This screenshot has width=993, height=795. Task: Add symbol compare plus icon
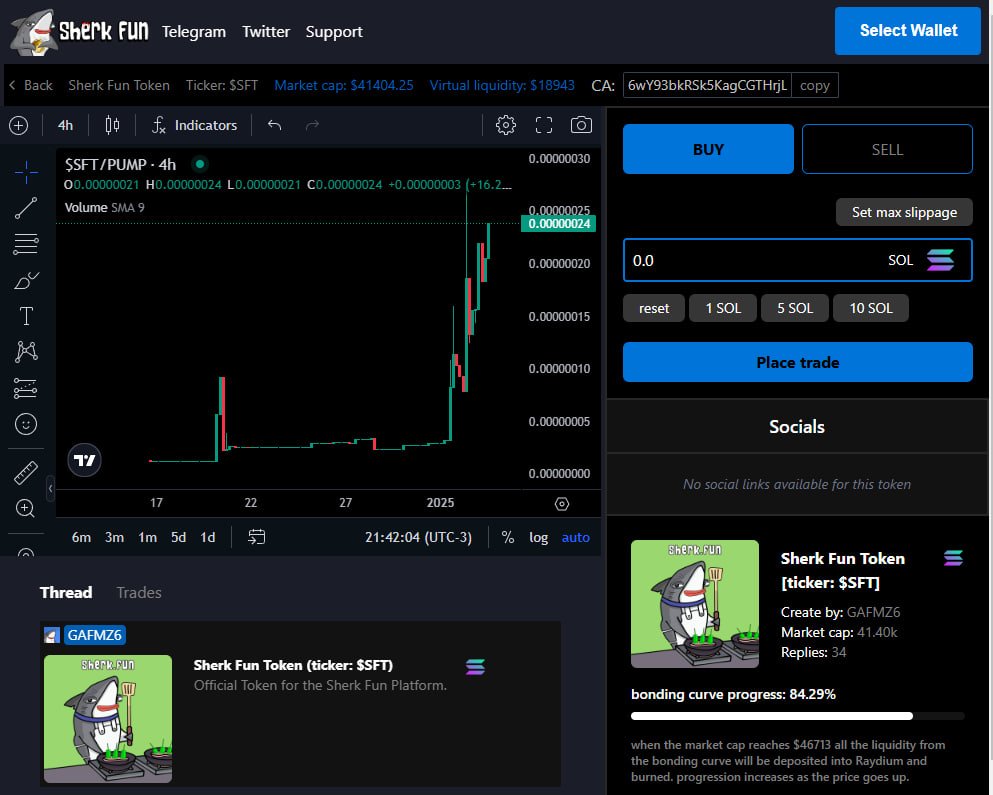pyautogui.click(x=19, y=125)
